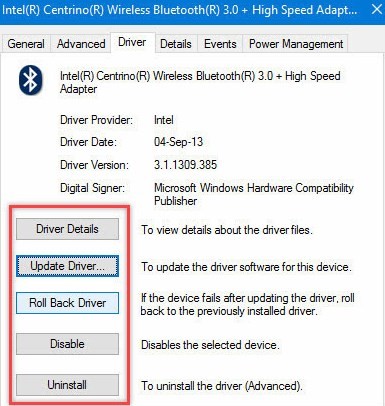Click the Bluetooth device icon
The height and width of the screenshot is (406, 385).
point(31,80)
